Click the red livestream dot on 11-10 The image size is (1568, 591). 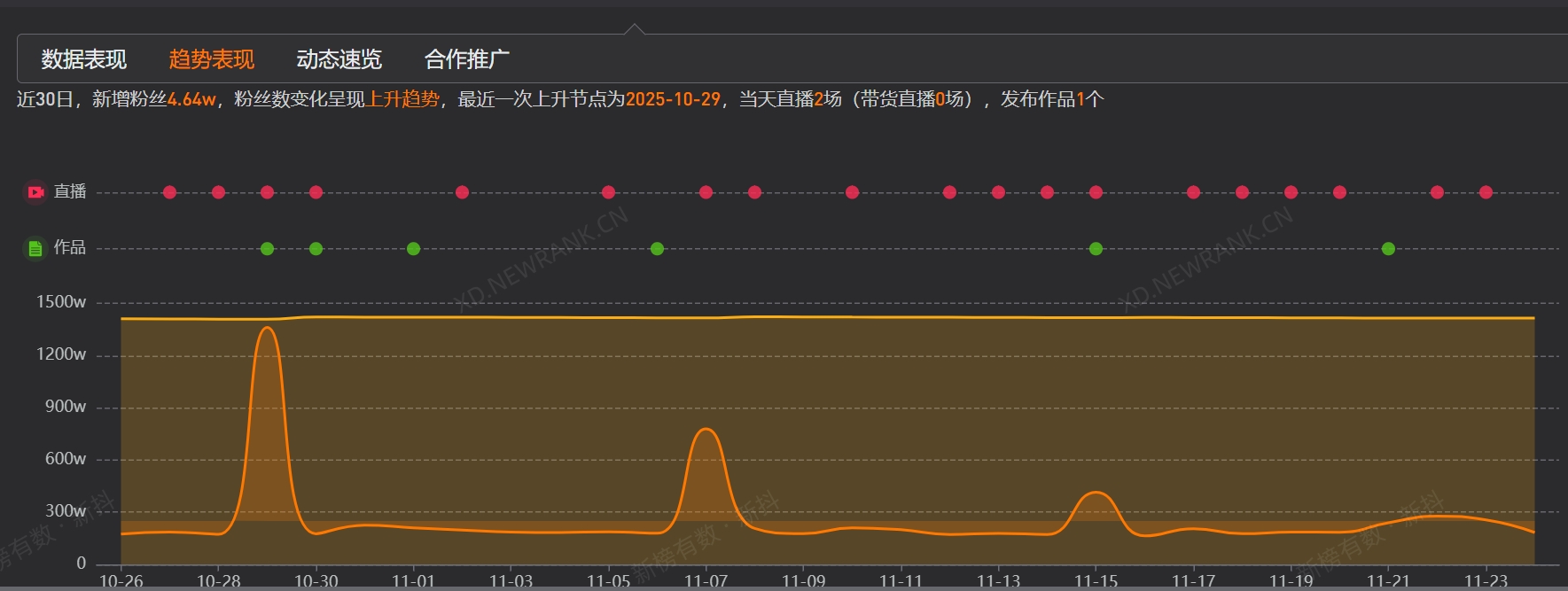(x=852, y=192)
